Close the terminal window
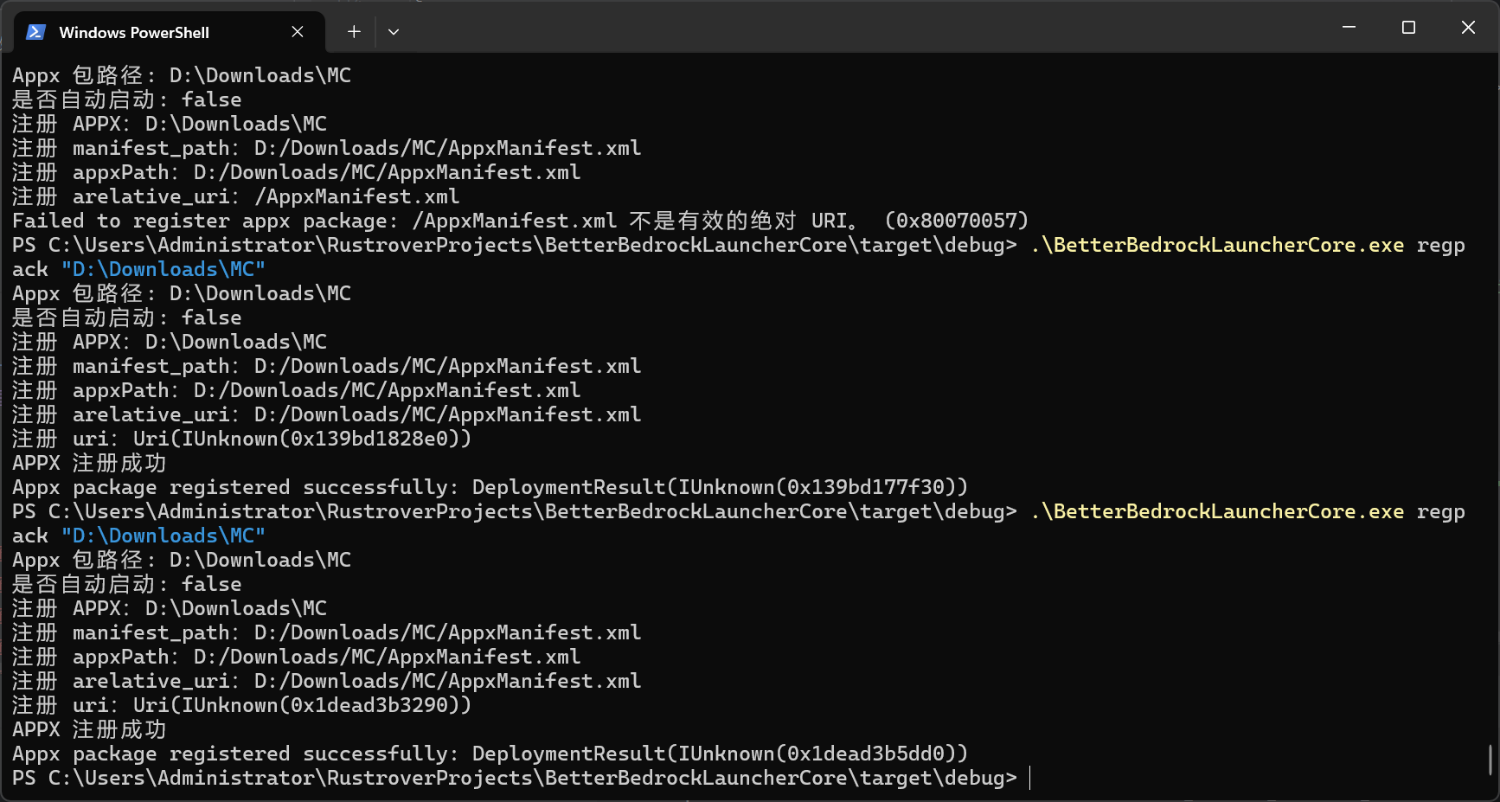Screen dimensions: 1500x802 coord(1468,28)
